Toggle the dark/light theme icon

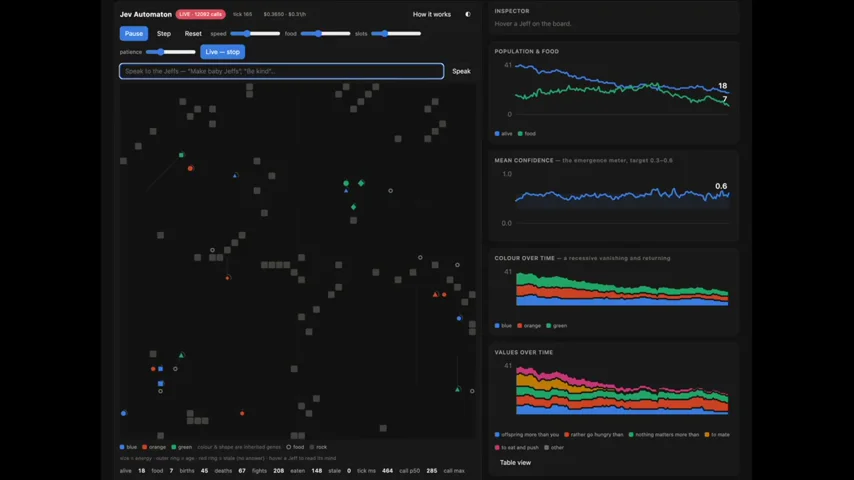pos(468,14)
